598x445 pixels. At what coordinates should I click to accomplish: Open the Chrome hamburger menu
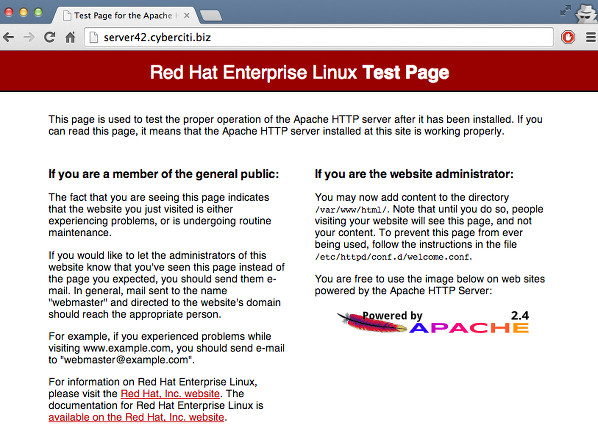[x=590, y=37]
